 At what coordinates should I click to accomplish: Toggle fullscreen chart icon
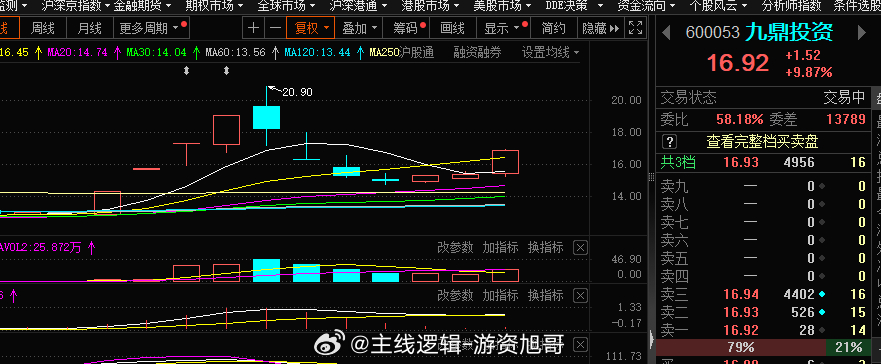click(x=635, y=28)
